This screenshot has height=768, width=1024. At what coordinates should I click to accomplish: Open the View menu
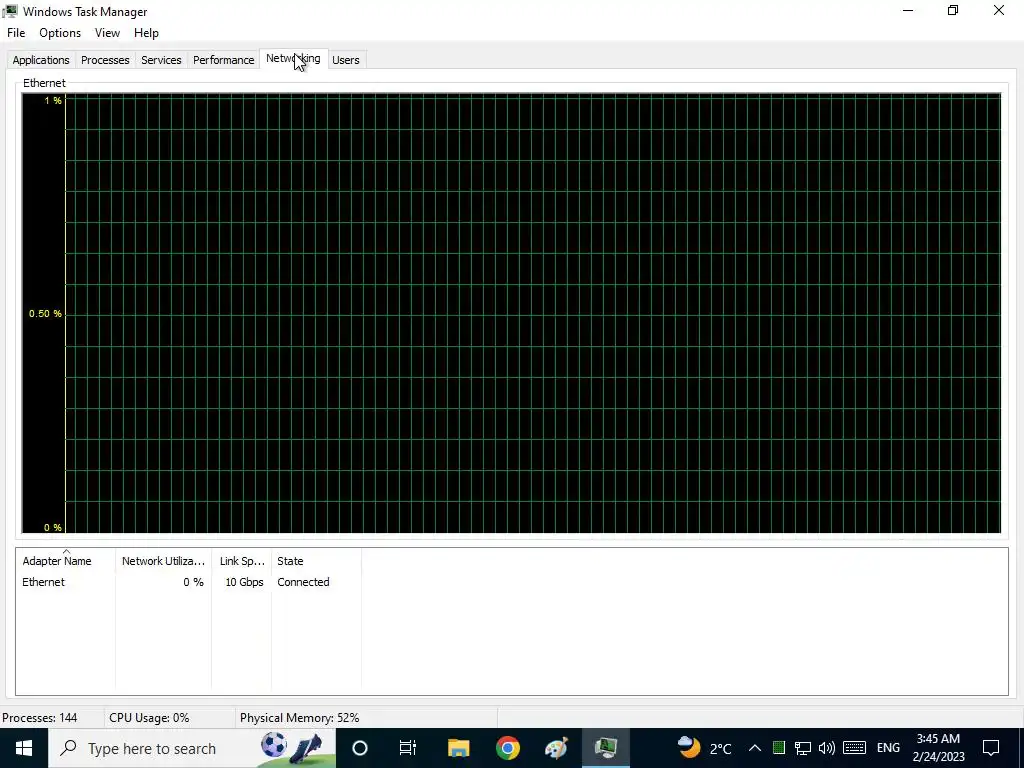[107, 33]
